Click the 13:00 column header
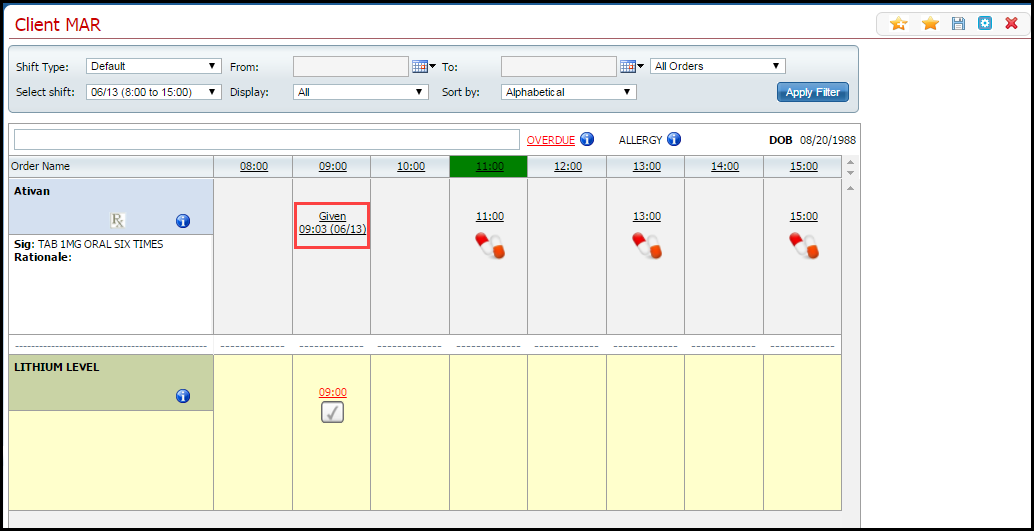This screenshot has height=531, width=1034. click(x=646, y=167)
